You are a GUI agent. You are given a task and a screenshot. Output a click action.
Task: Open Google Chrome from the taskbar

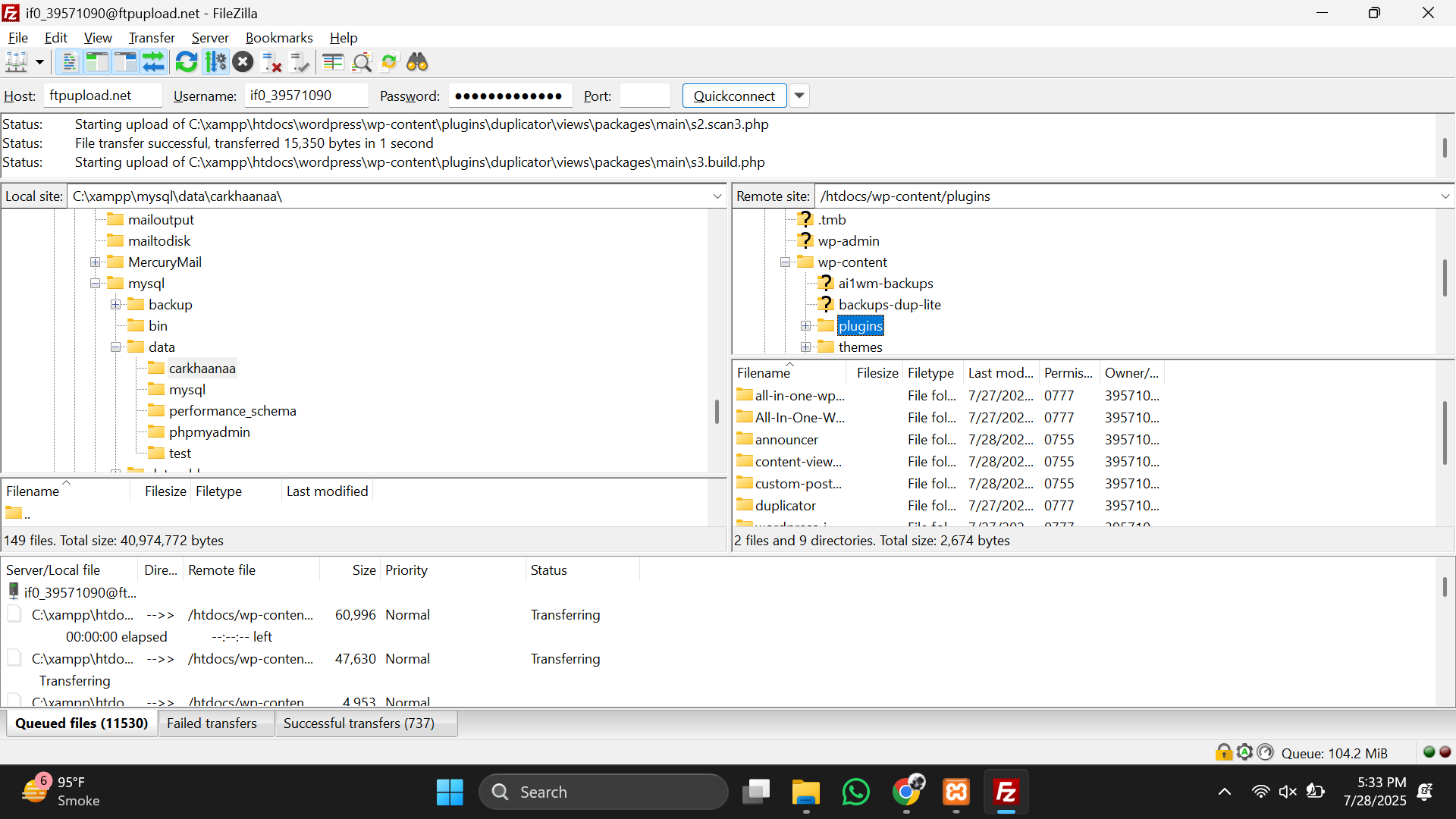click(907, 792)
